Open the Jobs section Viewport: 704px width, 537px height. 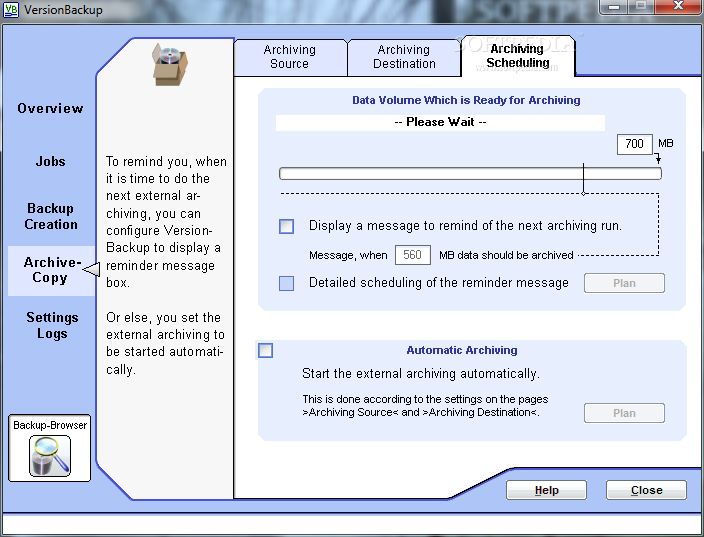pos(50,161)
